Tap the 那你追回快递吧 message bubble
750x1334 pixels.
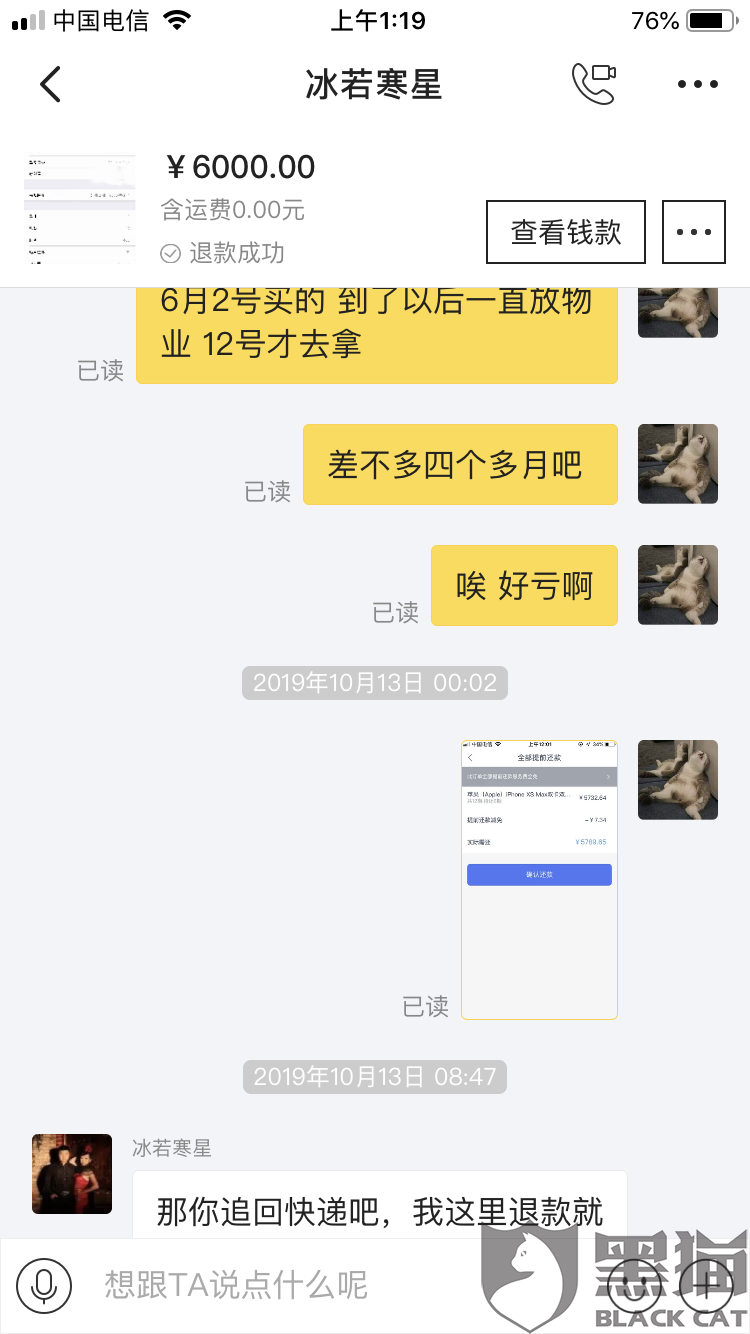(x=380, y=1205)
